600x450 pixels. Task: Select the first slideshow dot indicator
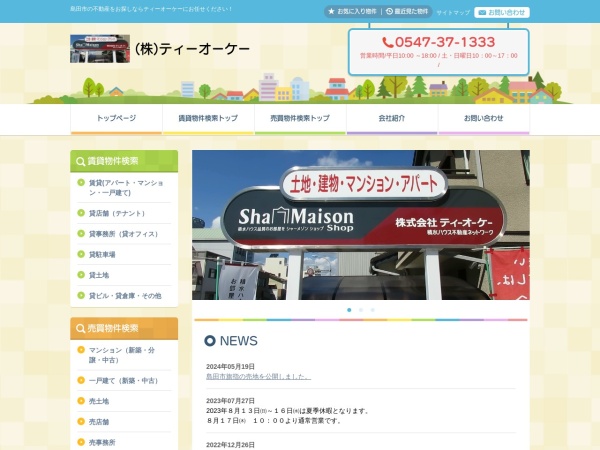coord(349,310)
